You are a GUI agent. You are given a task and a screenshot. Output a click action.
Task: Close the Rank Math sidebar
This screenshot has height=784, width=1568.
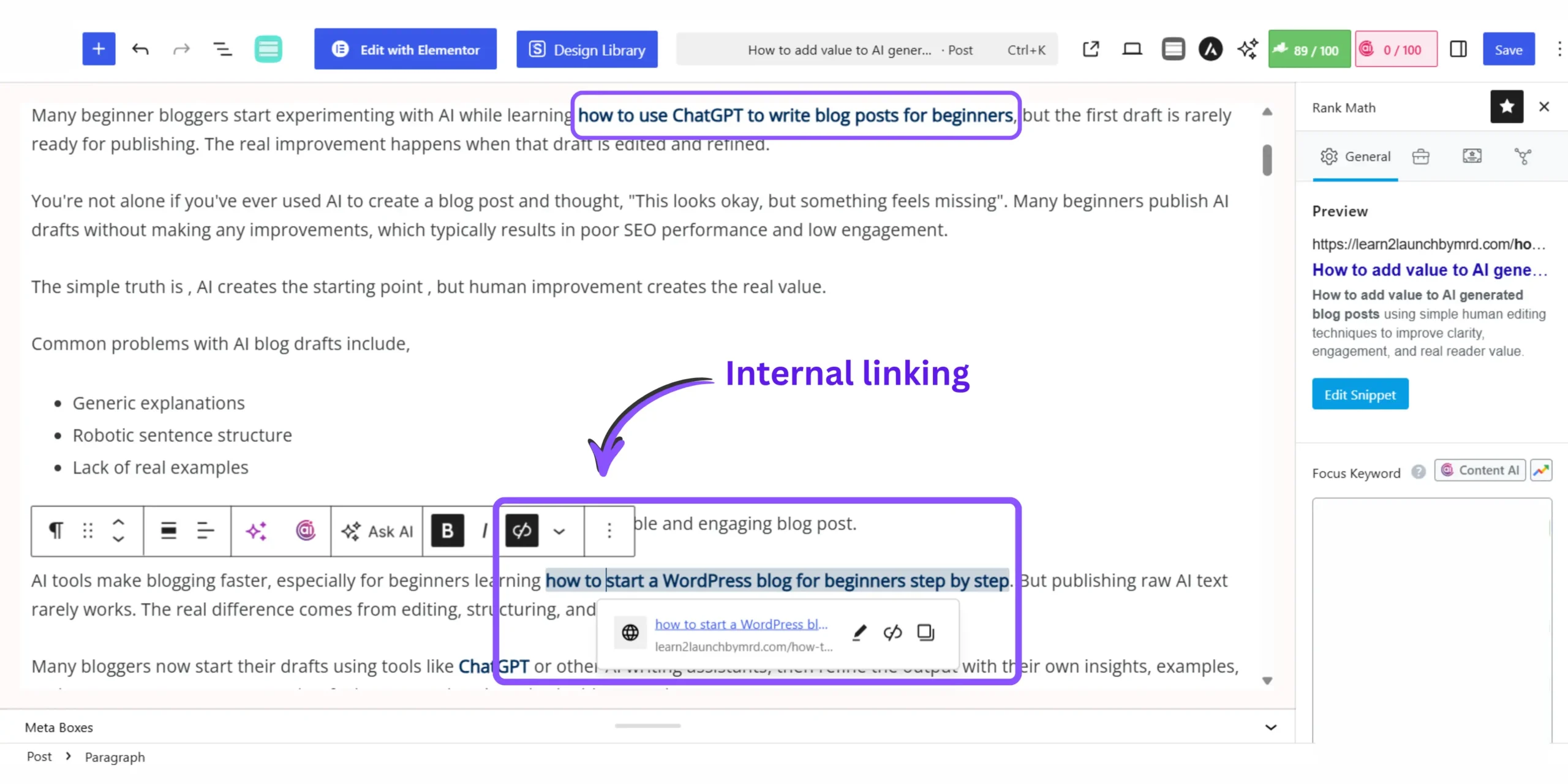point(1544,107)
